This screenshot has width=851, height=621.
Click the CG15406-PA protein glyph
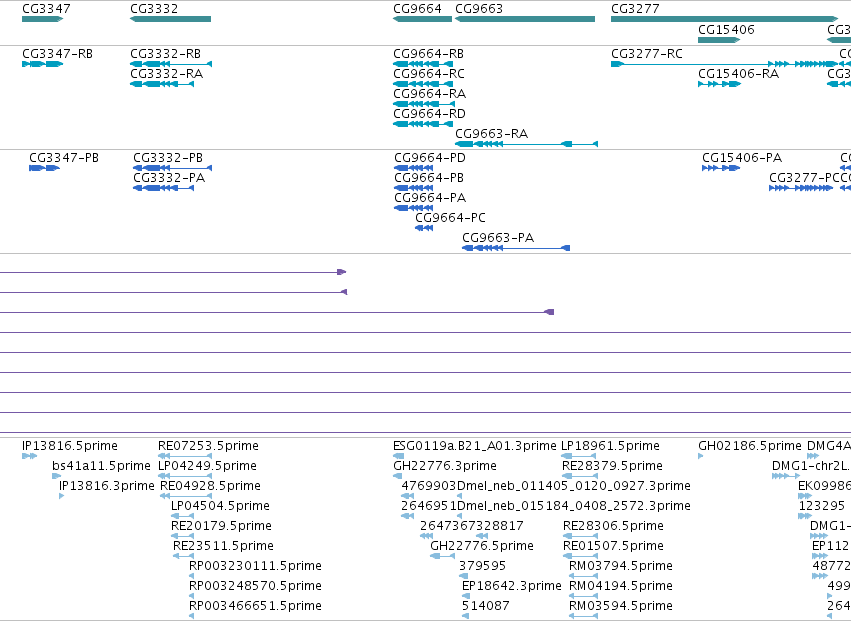(x=721, y=168)
